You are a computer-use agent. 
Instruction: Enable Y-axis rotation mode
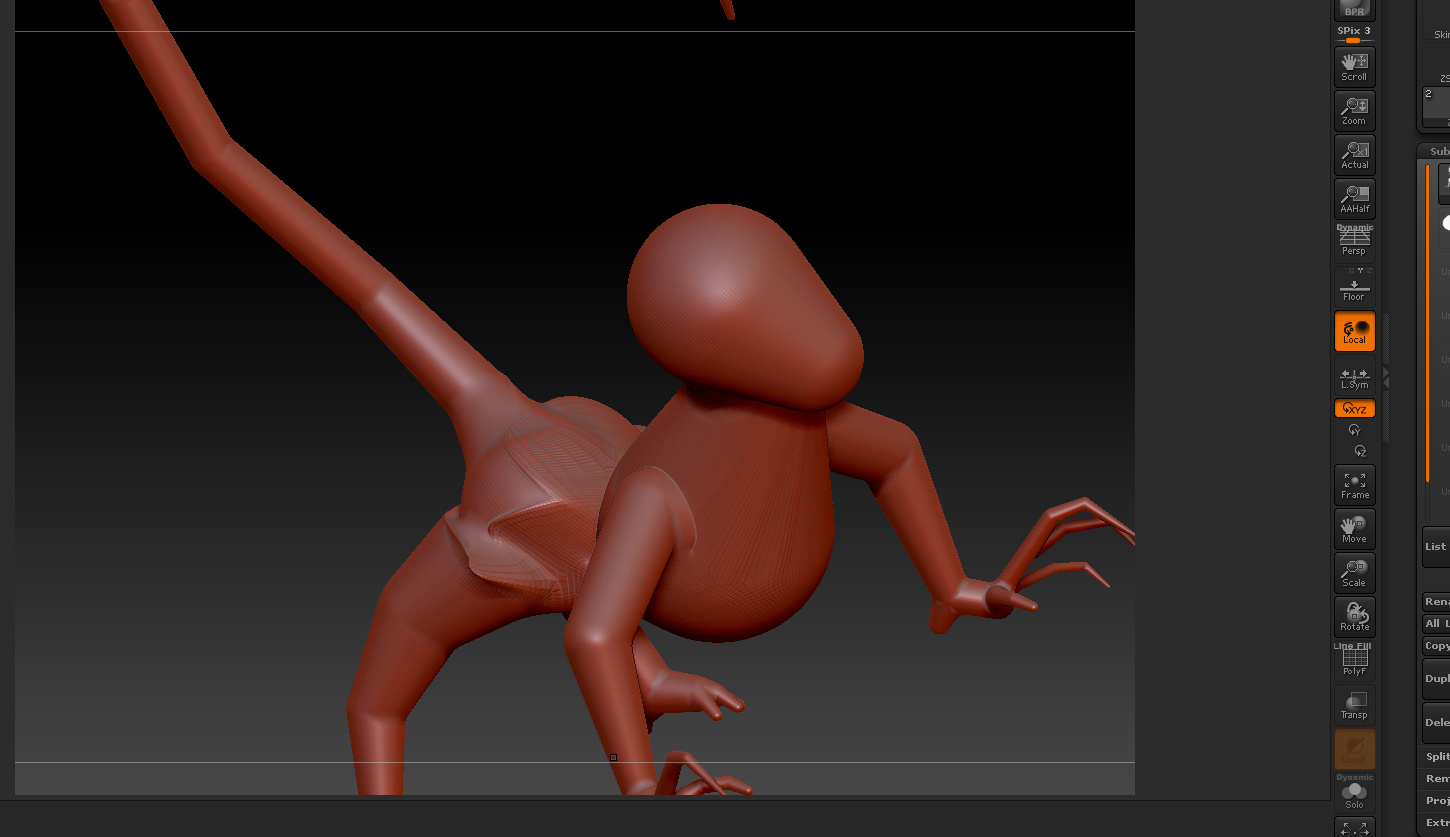[x=1355, y=430]
